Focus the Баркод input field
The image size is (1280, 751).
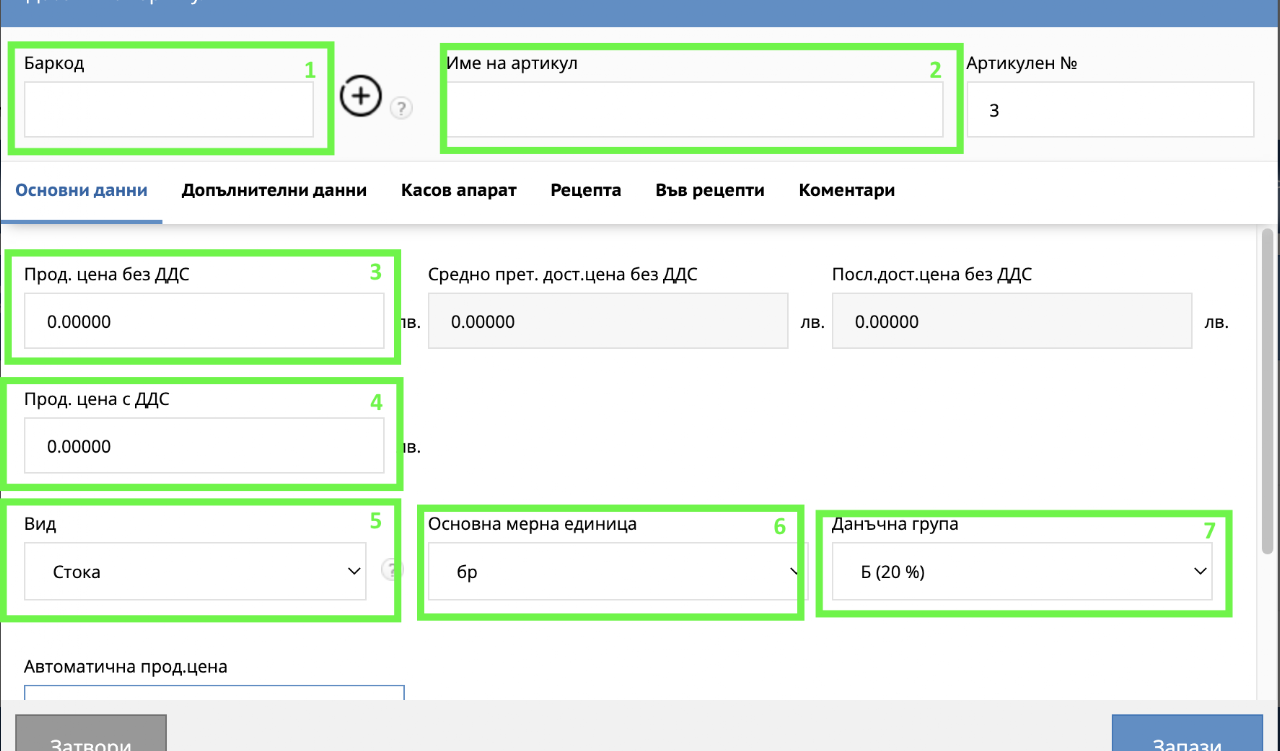(x=169, y=109)
